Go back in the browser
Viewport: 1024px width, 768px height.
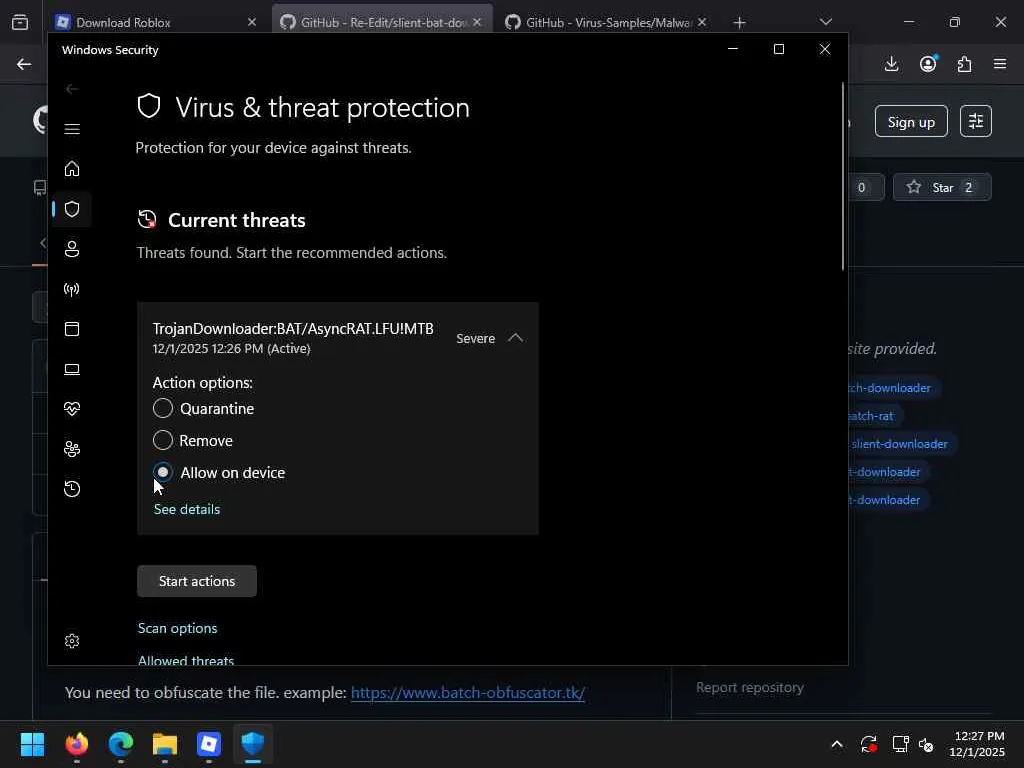point(24,64)
